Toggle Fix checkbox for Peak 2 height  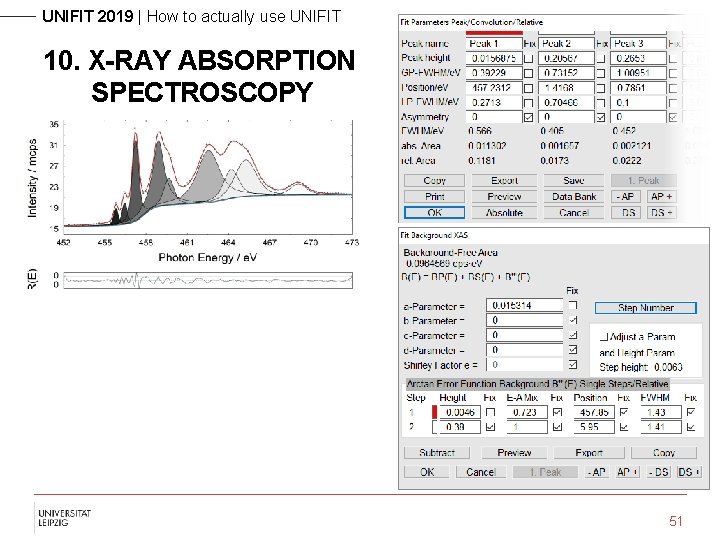(601, 58)
